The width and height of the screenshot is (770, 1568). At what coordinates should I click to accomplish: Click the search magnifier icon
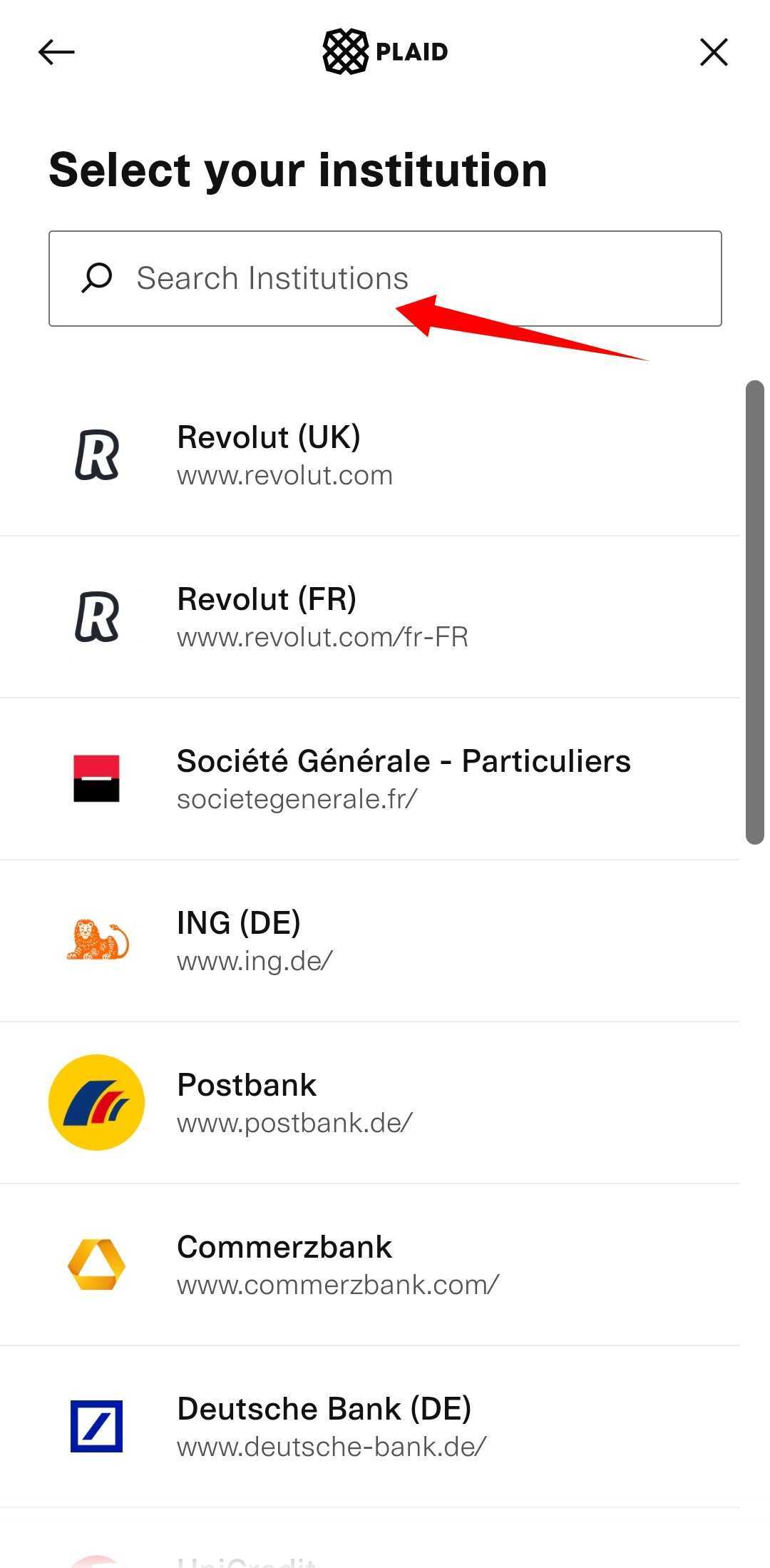coord(97,278)
